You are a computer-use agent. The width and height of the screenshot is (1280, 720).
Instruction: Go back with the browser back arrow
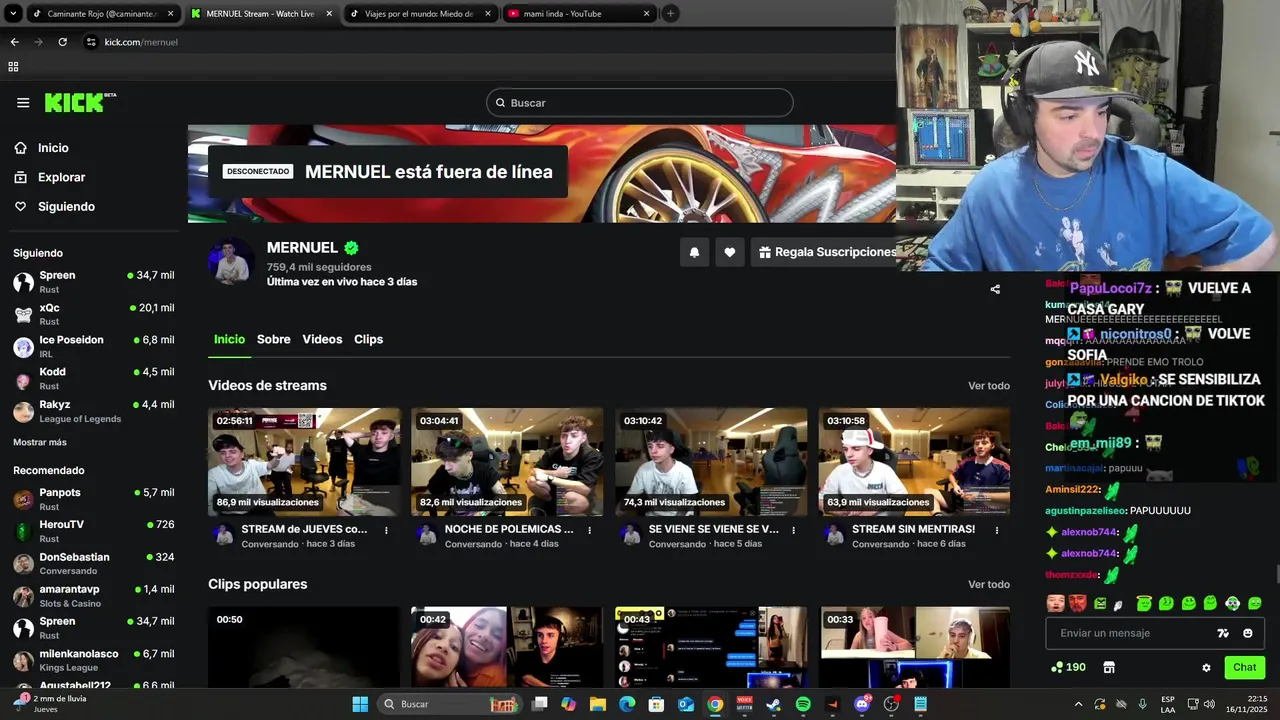click(x=14, y=42)
